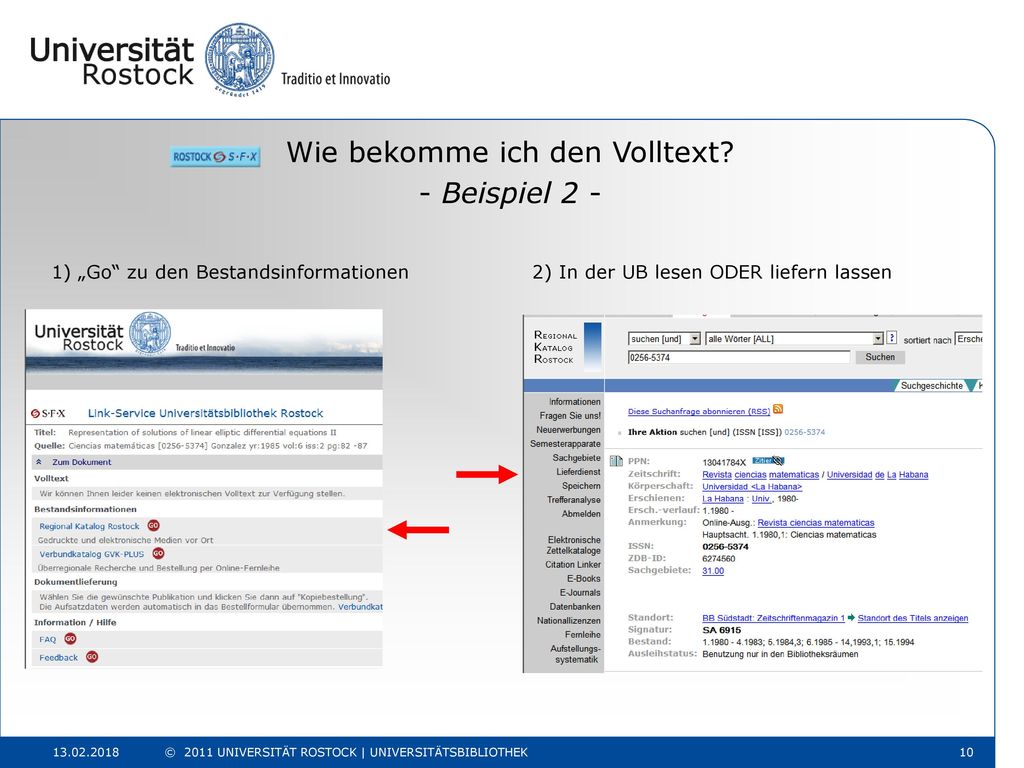
Task: Open 'Universidad de La Habana' in Zeitschrift row
Action: [877, 475]
